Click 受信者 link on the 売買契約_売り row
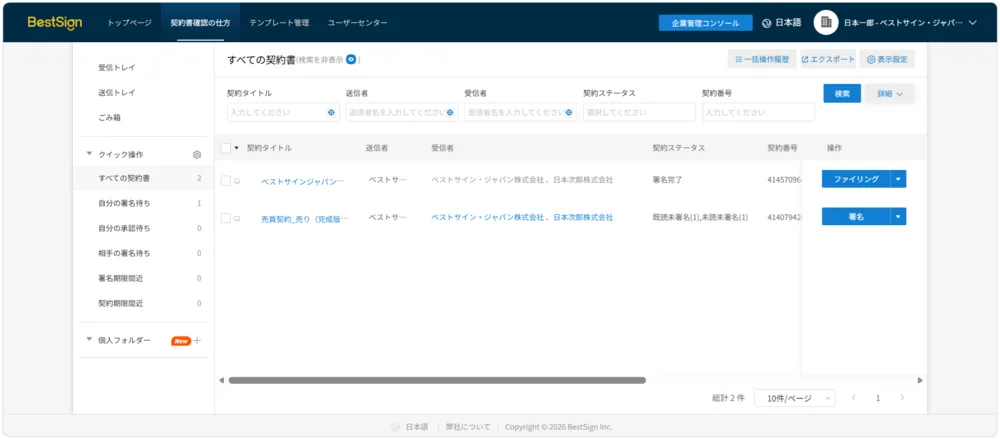Image resolution: width=1000 pixels, height=439 pixels. pyautogui.click(x=522, y=217)
